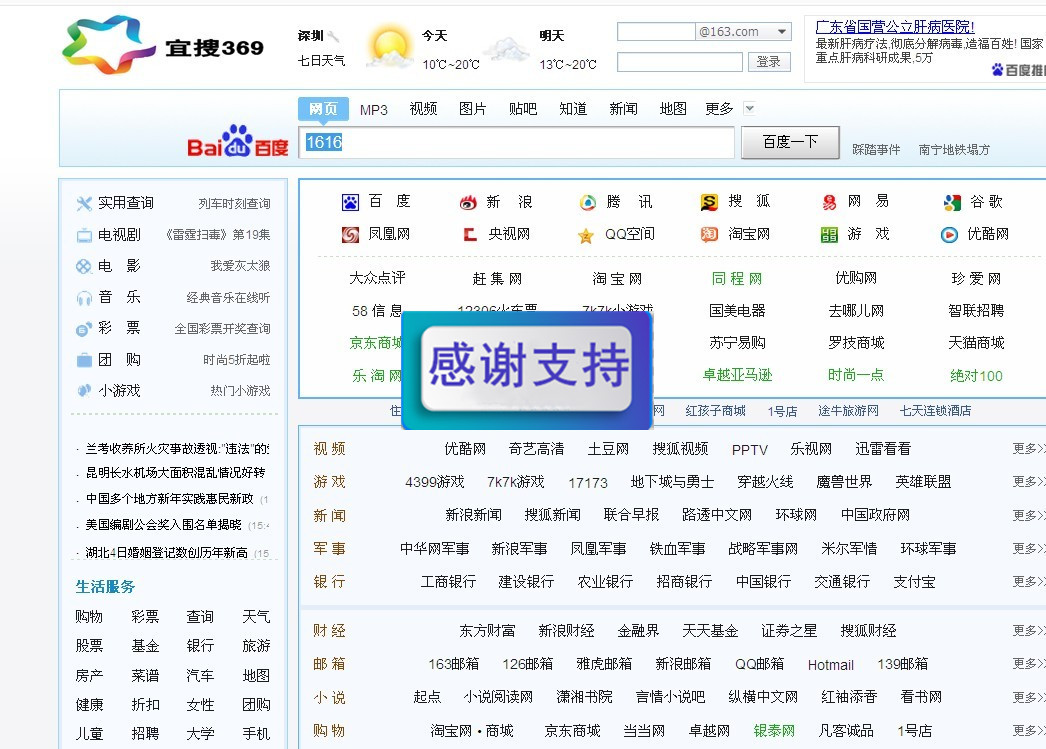Image resolution: width=1046 pixels, height=749 pixels.
Task: Expand 更多 in the 军事 row
Action: pos(1028,548)
